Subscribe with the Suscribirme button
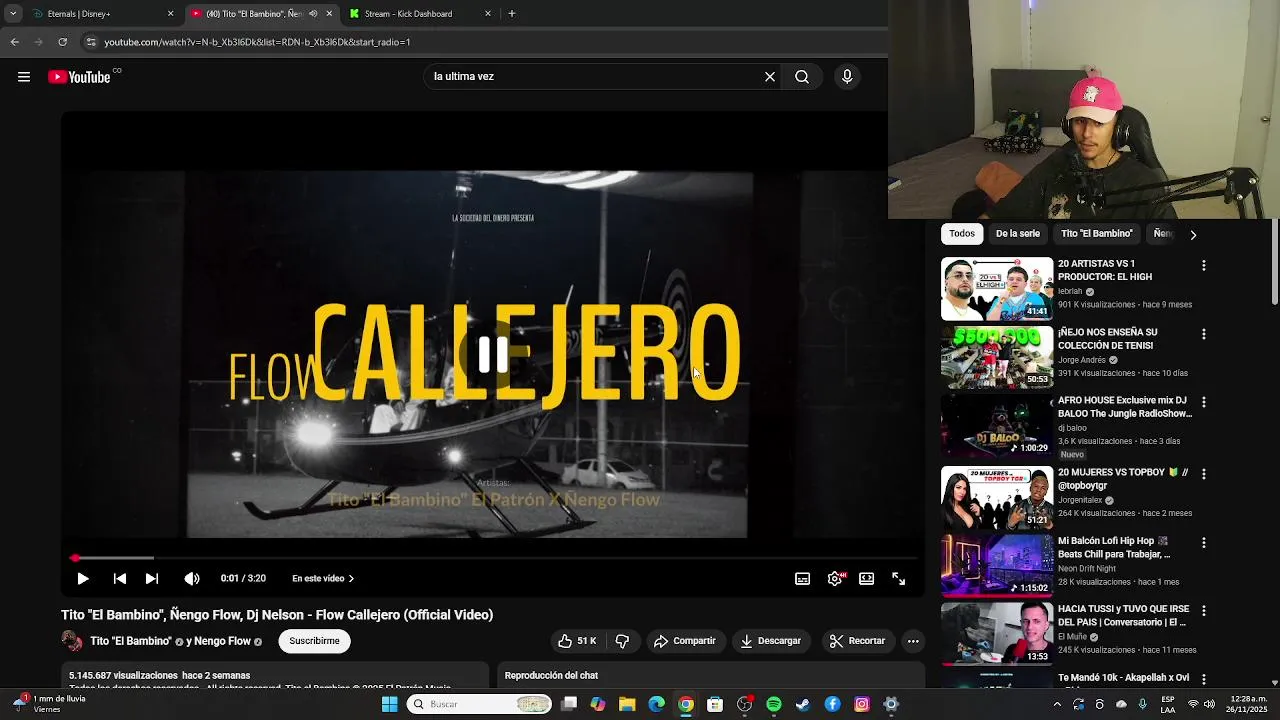1280x720 pixels. point(314,641)
